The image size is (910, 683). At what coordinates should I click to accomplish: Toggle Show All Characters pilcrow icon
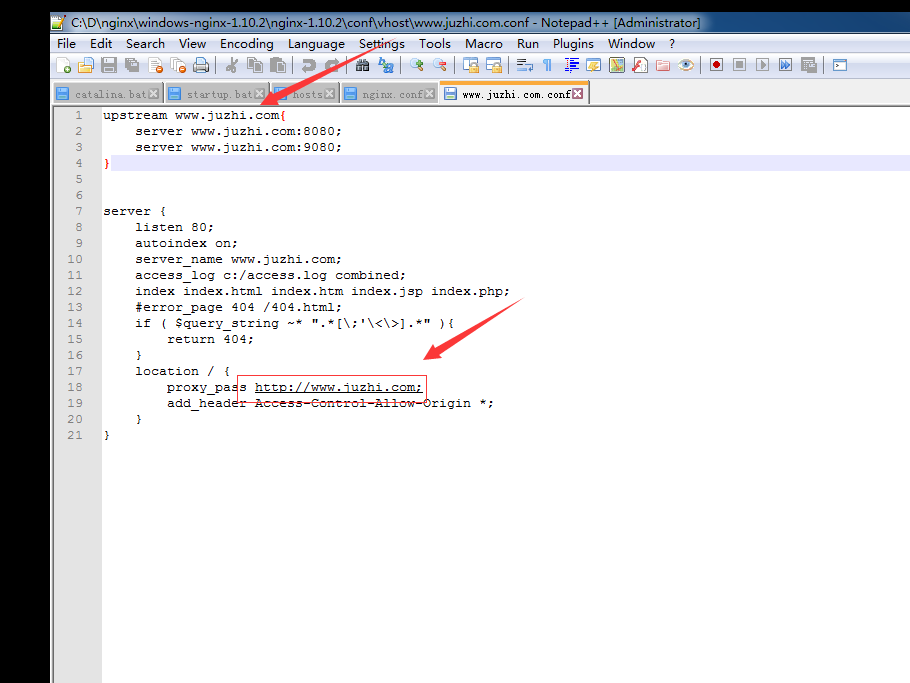coord(547,66)
